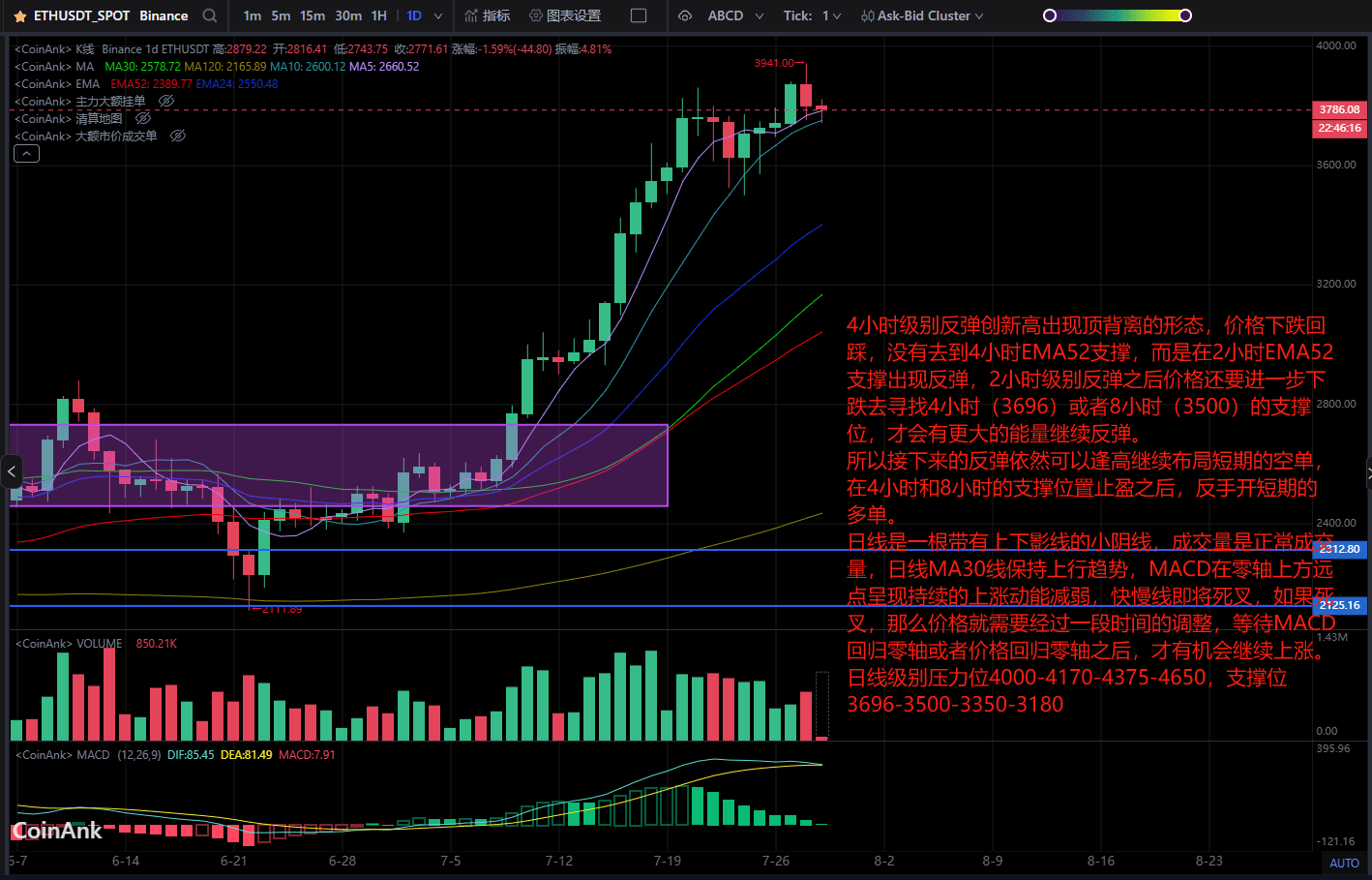Click the right handle of color range slider

[1185, 15]
